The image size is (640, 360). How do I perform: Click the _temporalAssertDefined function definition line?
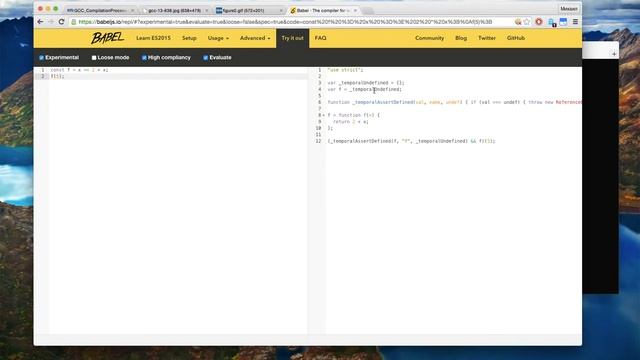(x=454, y=102)
